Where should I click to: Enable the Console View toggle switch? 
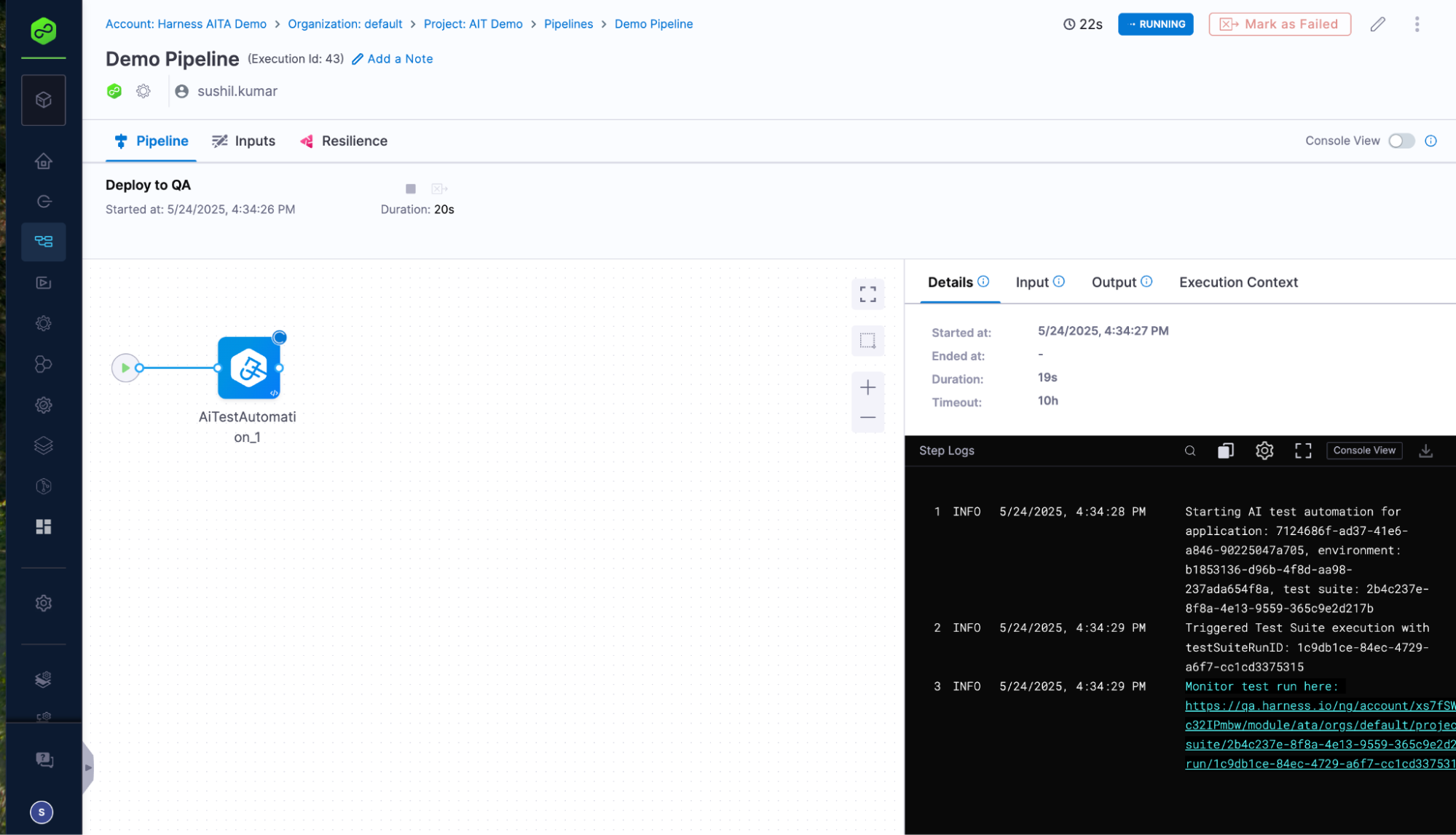pos(1401,141)
